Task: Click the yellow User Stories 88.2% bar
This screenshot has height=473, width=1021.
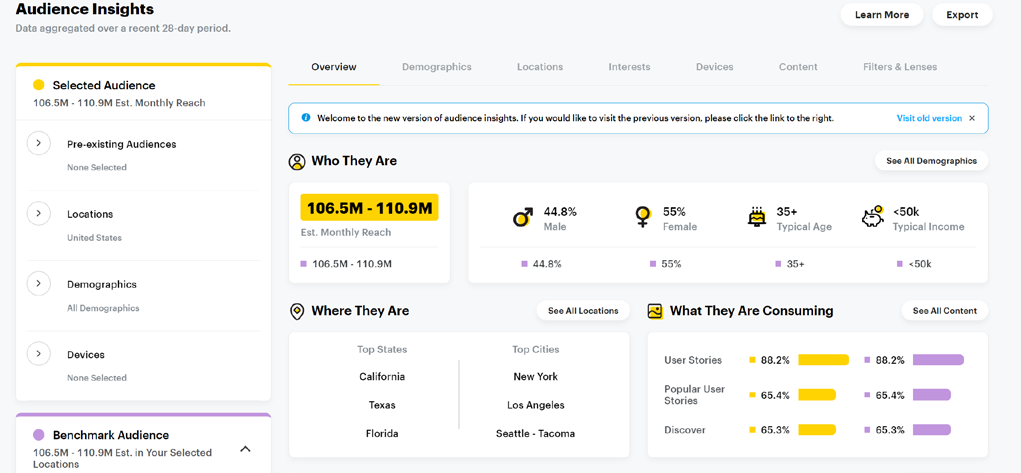Action: click(x=823, y=360)
